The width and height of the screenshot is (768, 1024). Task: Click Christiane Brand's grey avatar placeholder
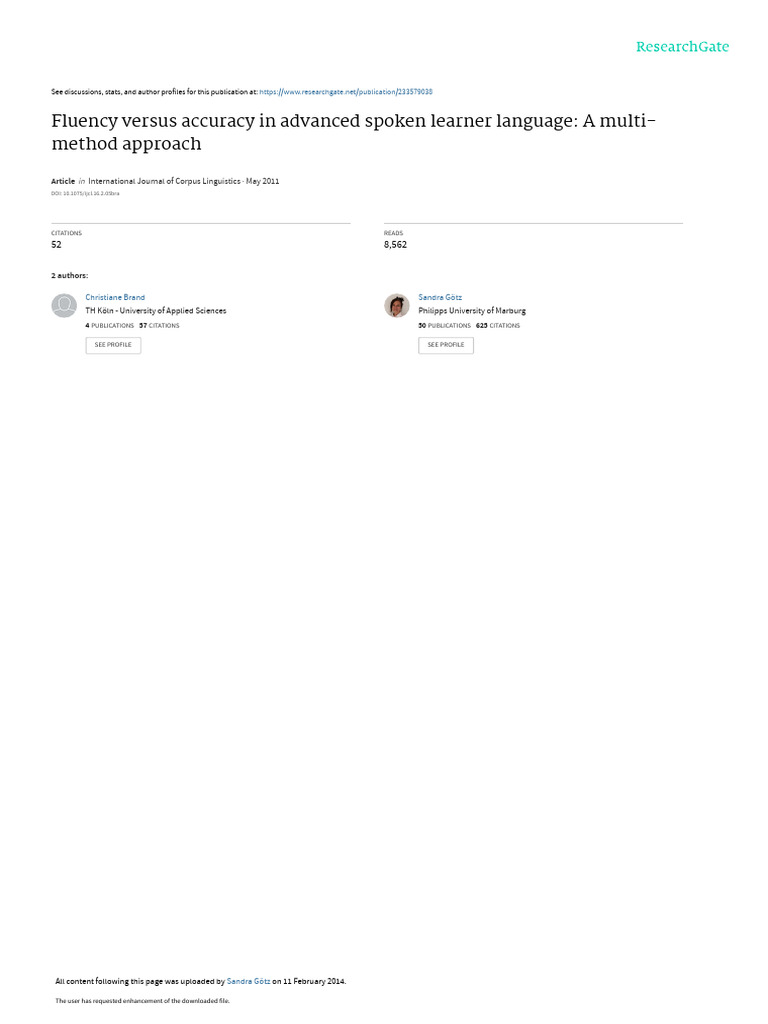(x=64, y=305)
